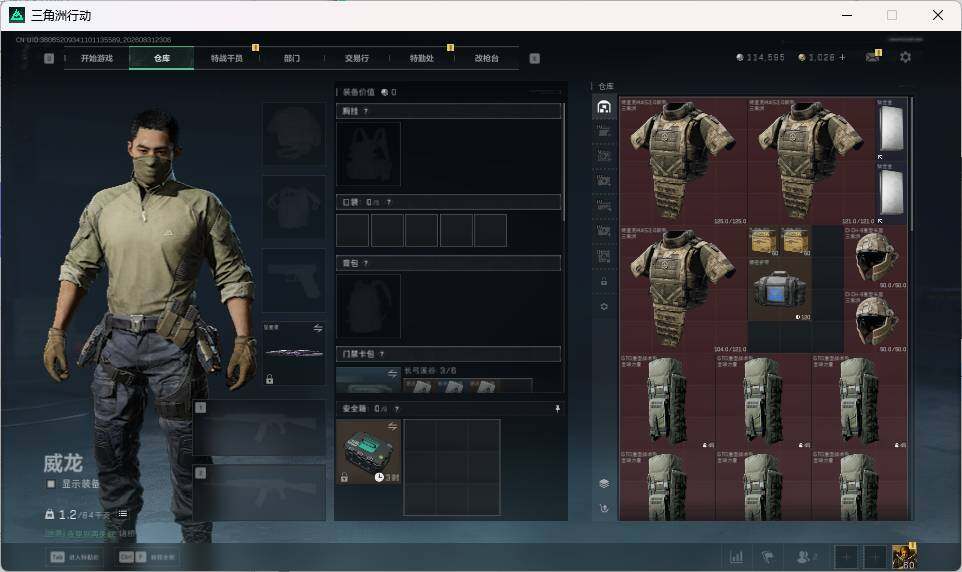Swap the keycard pack using arrows icon
Image resolution: width=962 pixels, height=572 pixels.
tap(393, 373)
